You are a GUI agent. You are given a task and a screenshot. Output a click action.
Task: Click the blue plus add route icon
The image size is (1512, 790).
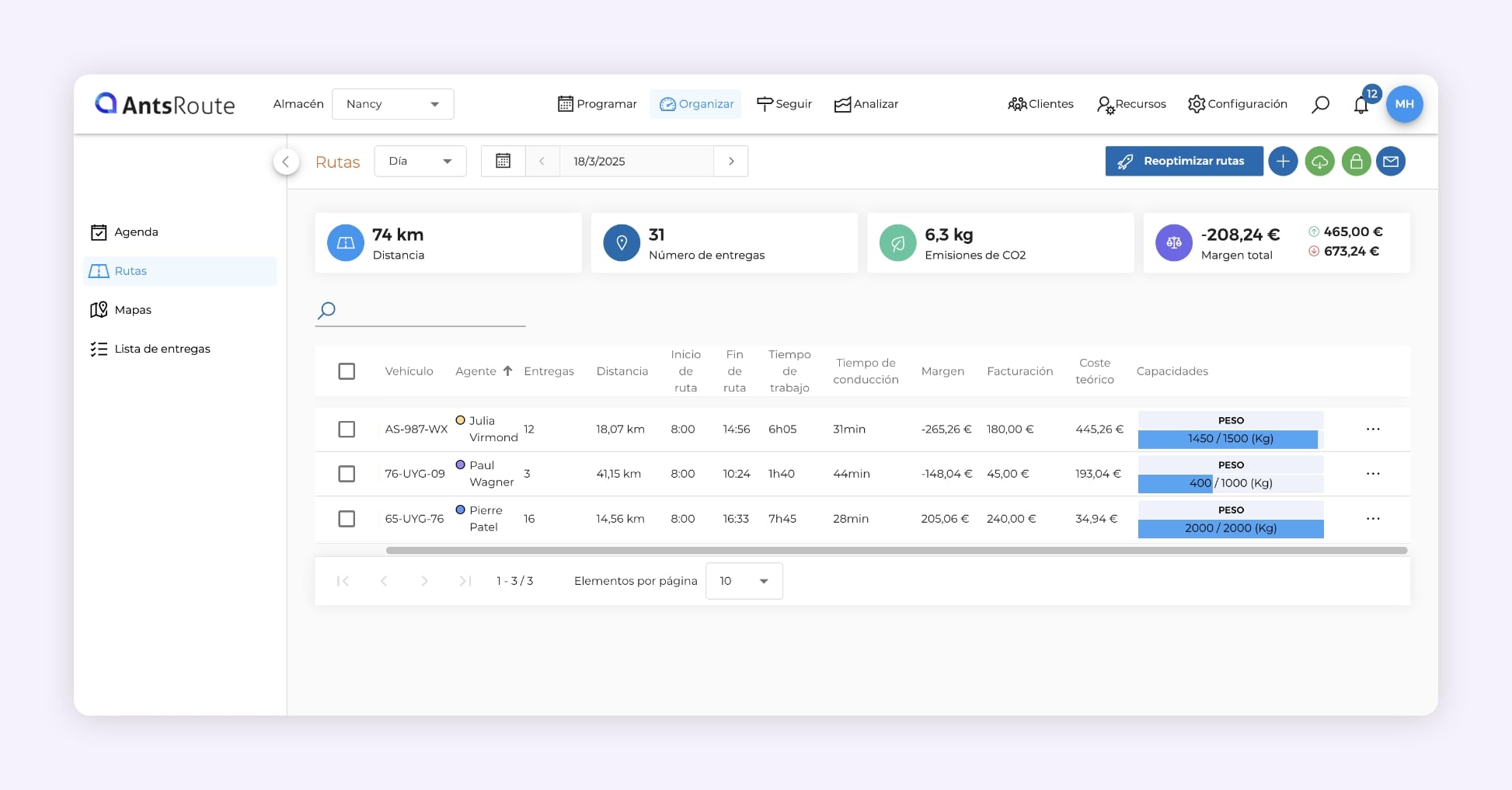(1283, 162)
